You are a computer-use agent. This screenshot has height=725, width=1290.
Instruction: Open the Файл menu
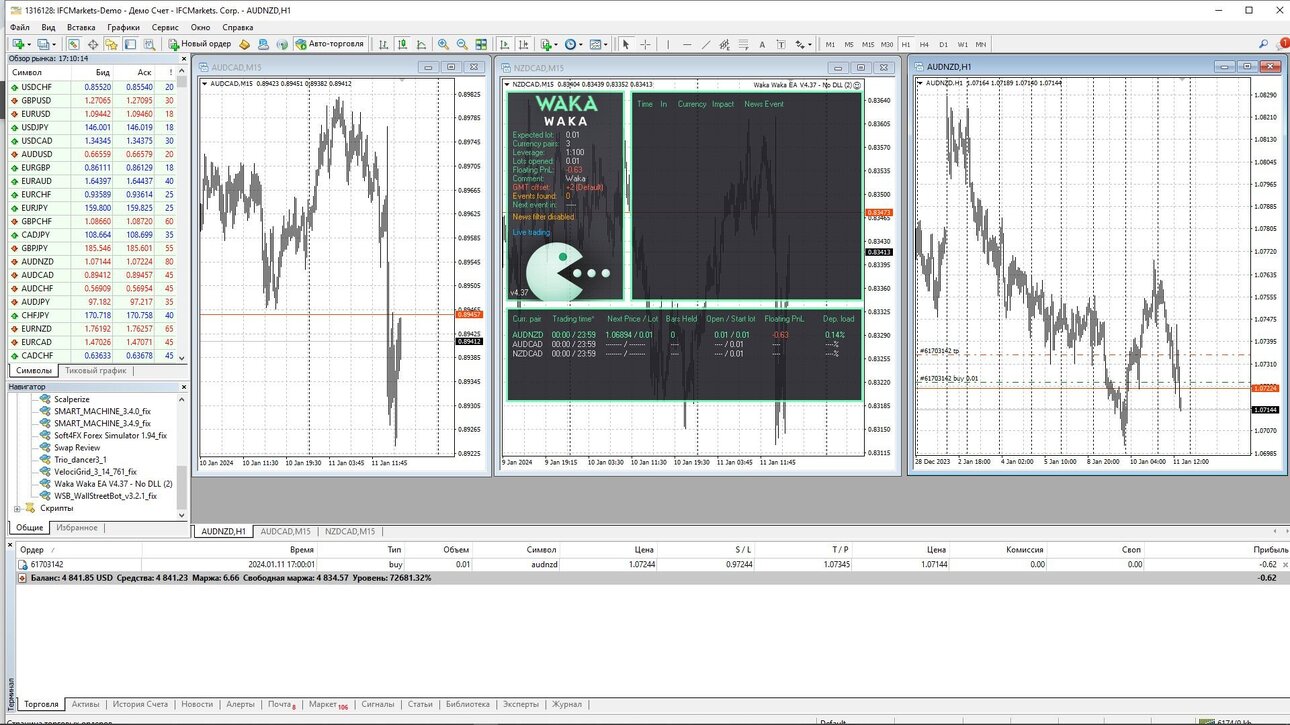click(x=20, y=27)
